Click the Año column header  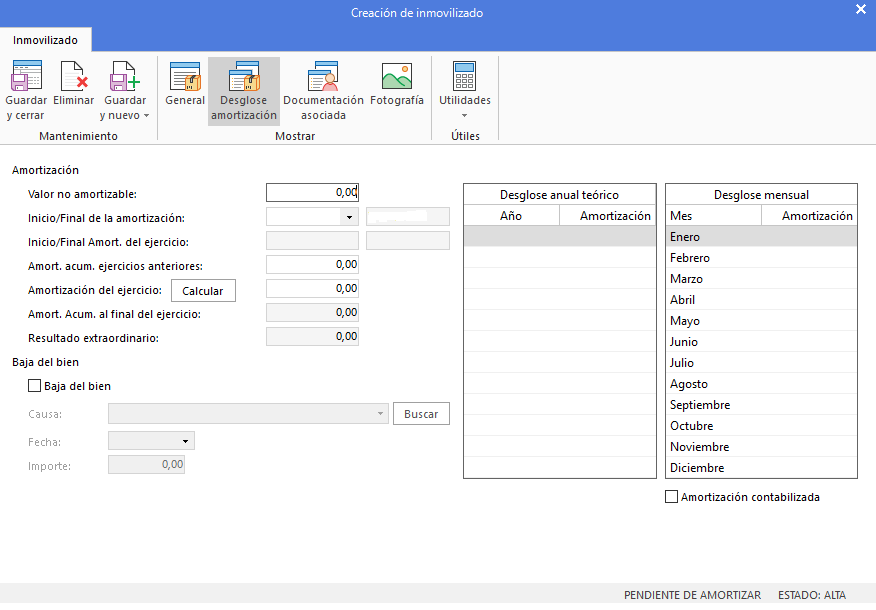click(511, 216)
